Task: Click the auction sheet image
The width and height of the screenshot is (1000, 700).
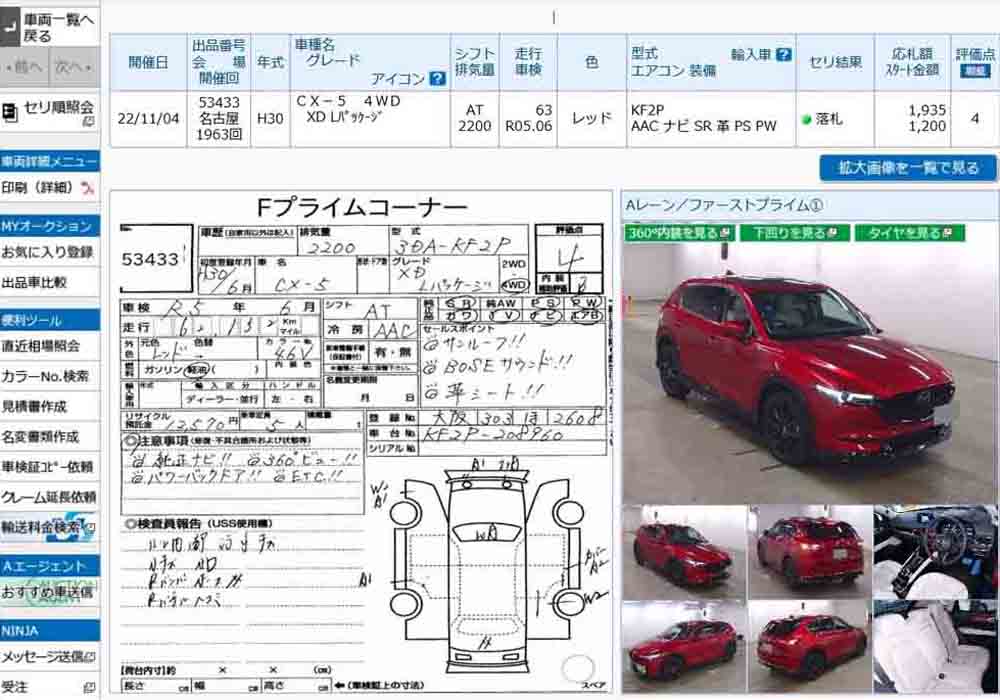Action: coord(362,442)
